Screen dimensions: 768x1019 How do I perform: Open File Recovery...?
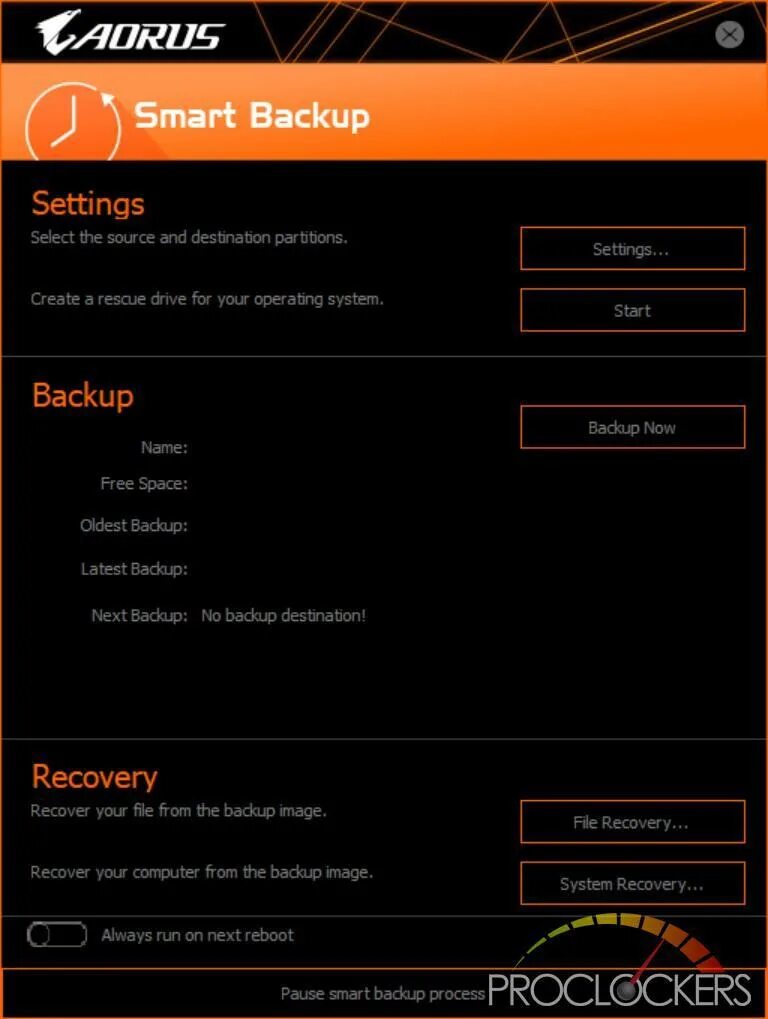(632, 821)
